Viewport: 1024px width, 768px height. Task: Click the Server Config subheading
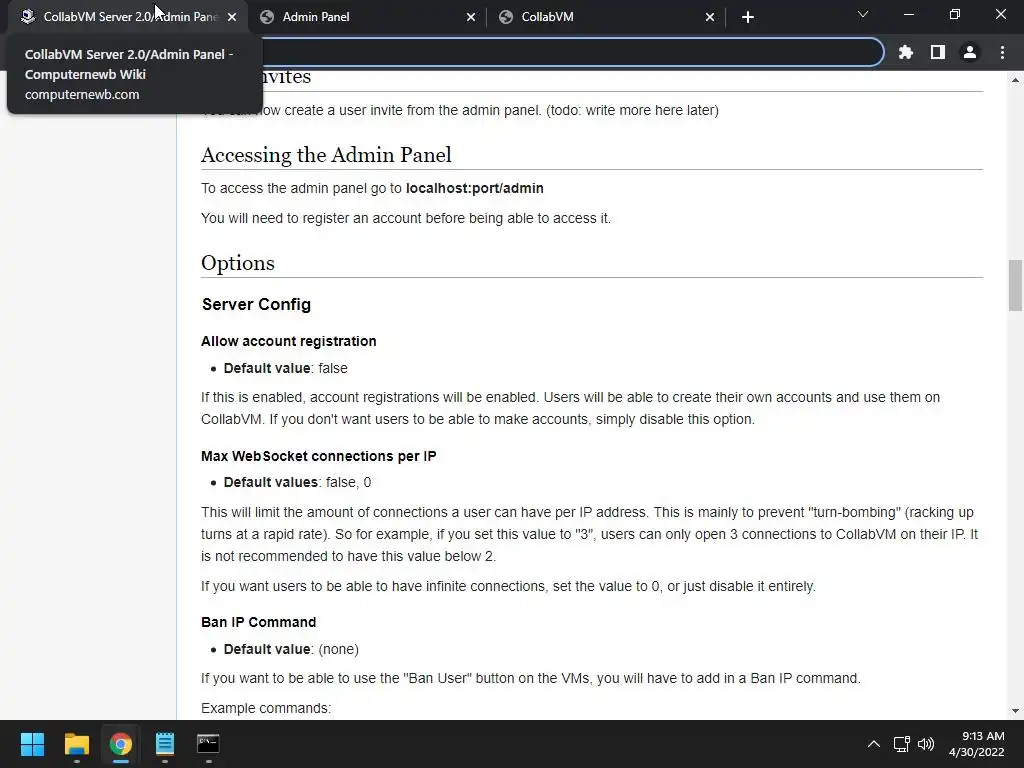click(256, 304)
